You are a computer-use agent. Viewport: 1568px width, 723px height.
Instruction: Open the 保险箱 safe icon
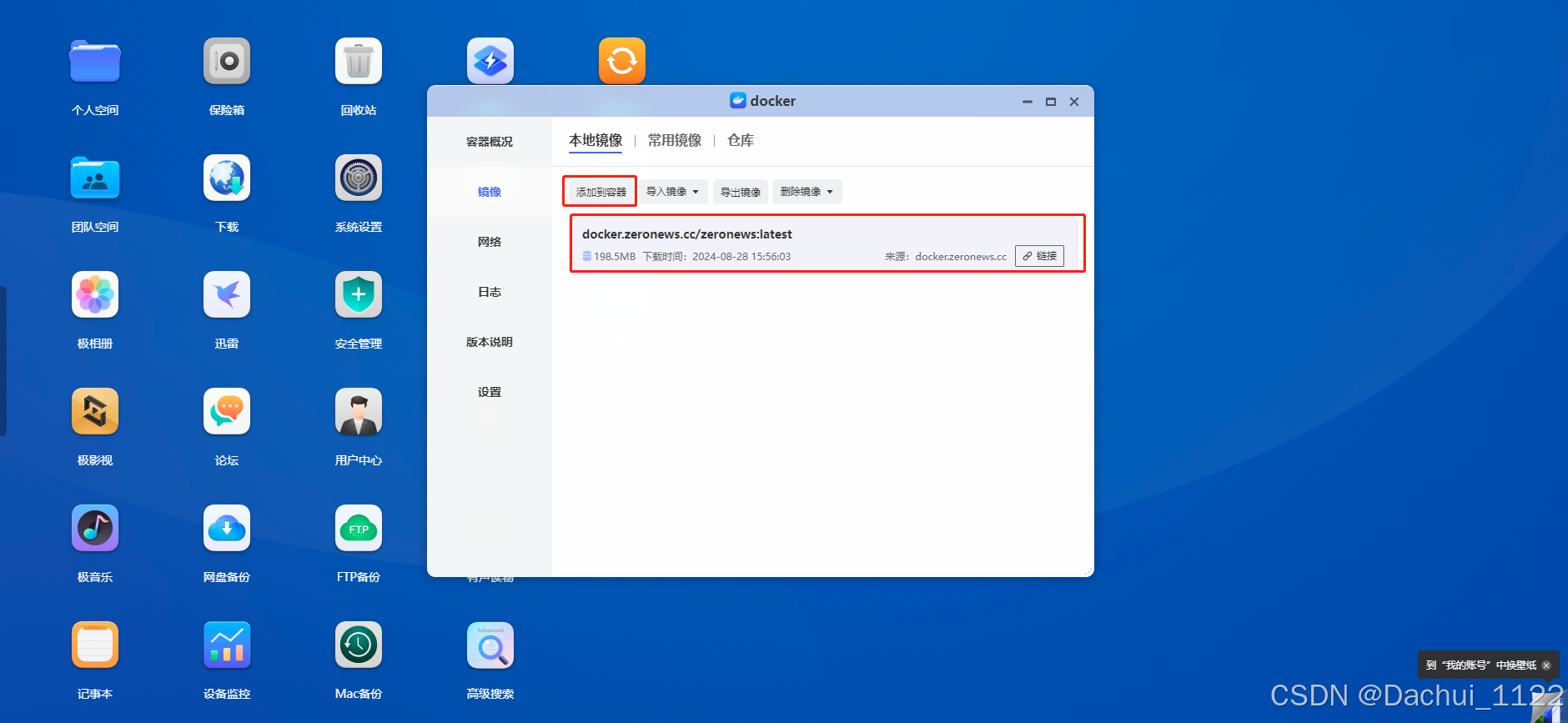[x=227, y=61]
